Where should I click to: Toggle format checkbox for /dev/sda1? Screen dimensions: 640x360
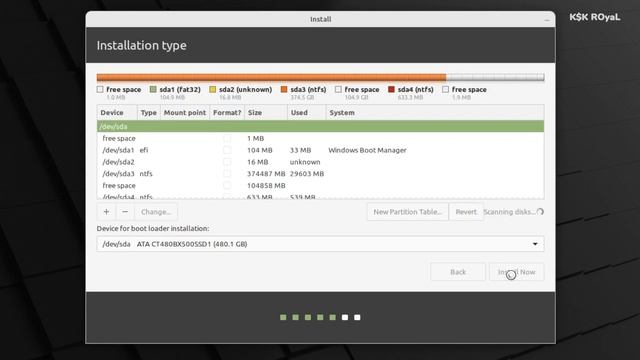(227, 150)
